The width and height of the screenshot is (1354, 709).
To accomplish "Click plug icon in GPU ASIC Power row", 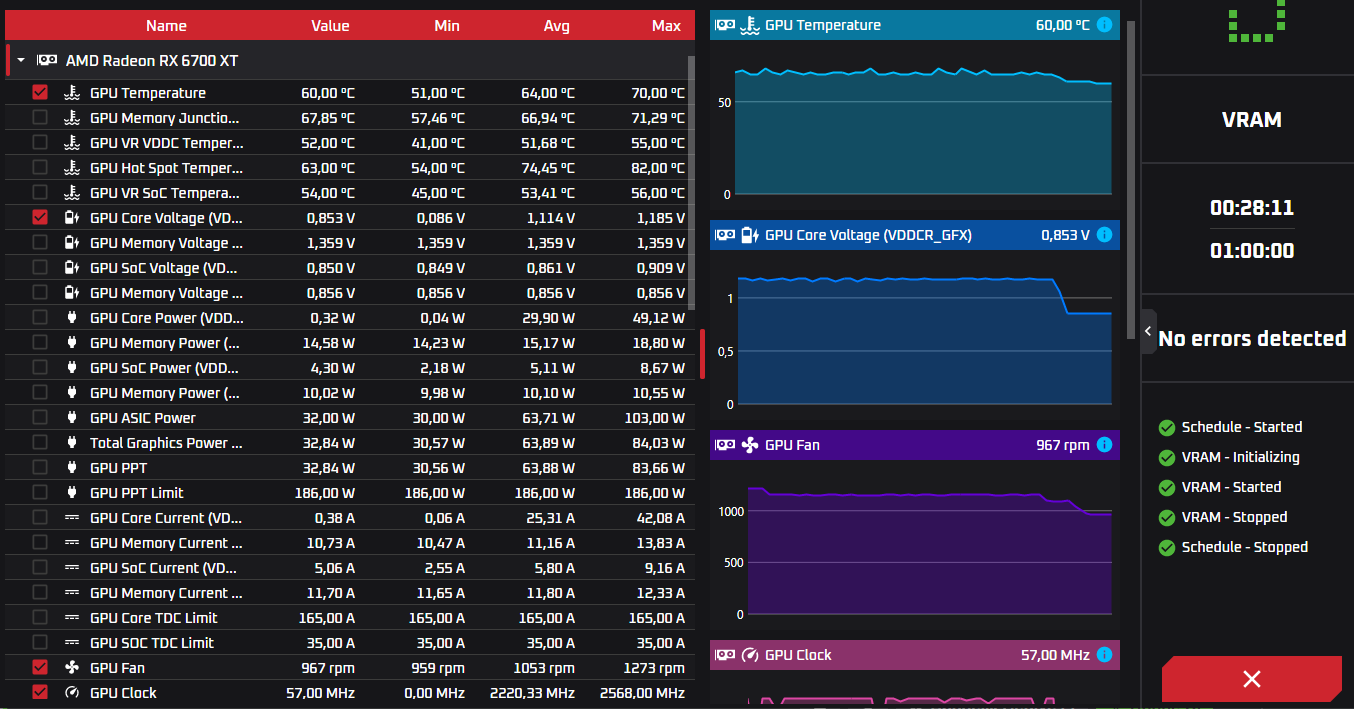I will click(x=71, y=418).
